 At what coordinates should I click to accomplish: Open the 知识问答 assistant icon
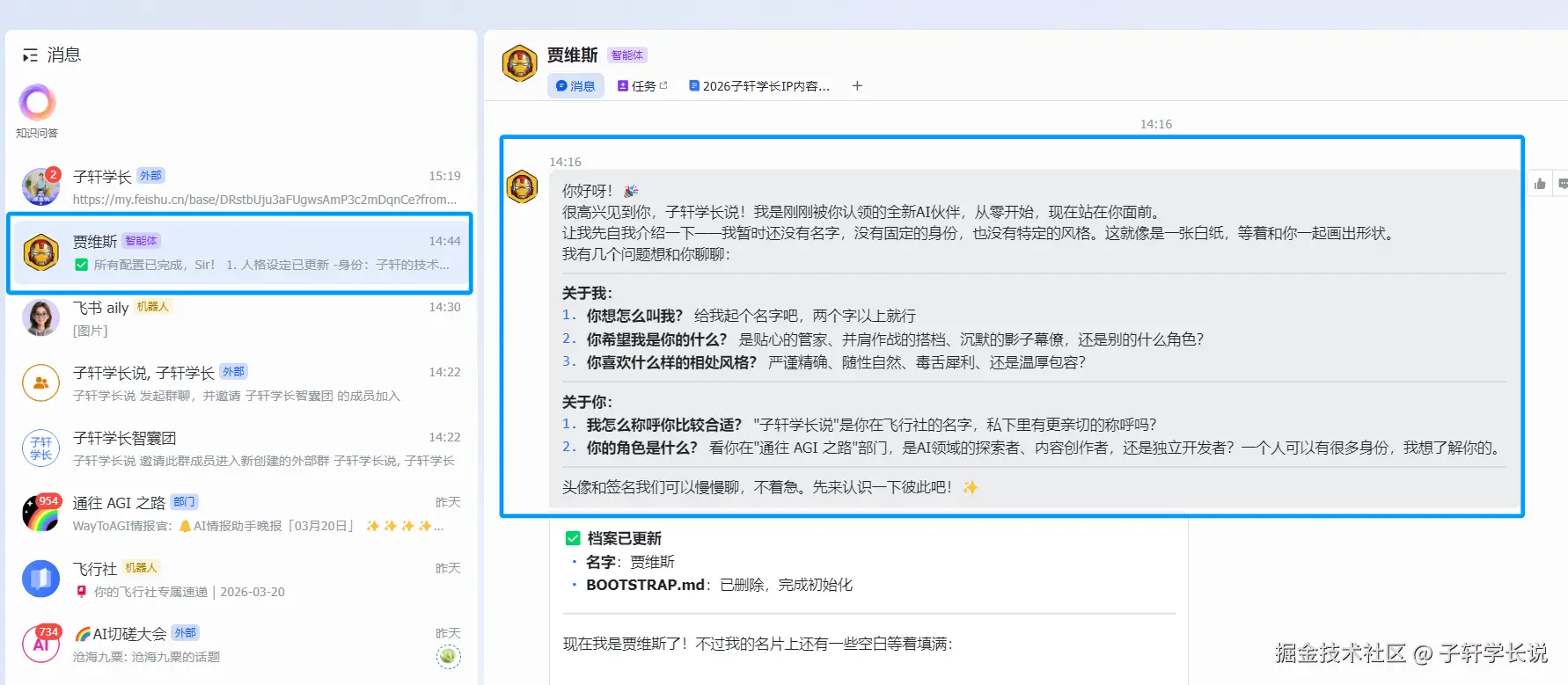(x=37, y=103)
